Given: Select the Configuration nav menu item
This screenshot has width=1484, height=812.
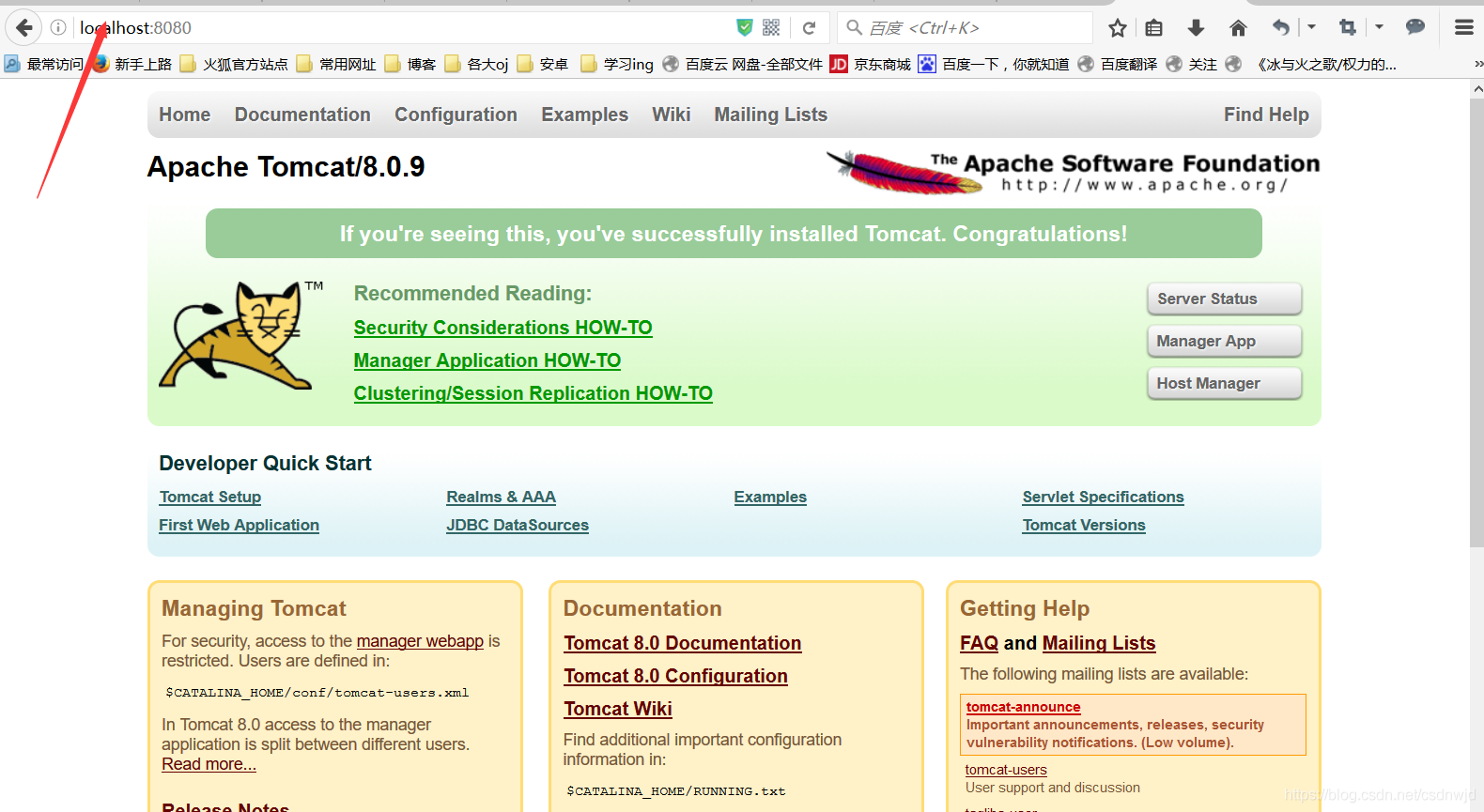Looking at the screenshot, I should coord(456,115).
